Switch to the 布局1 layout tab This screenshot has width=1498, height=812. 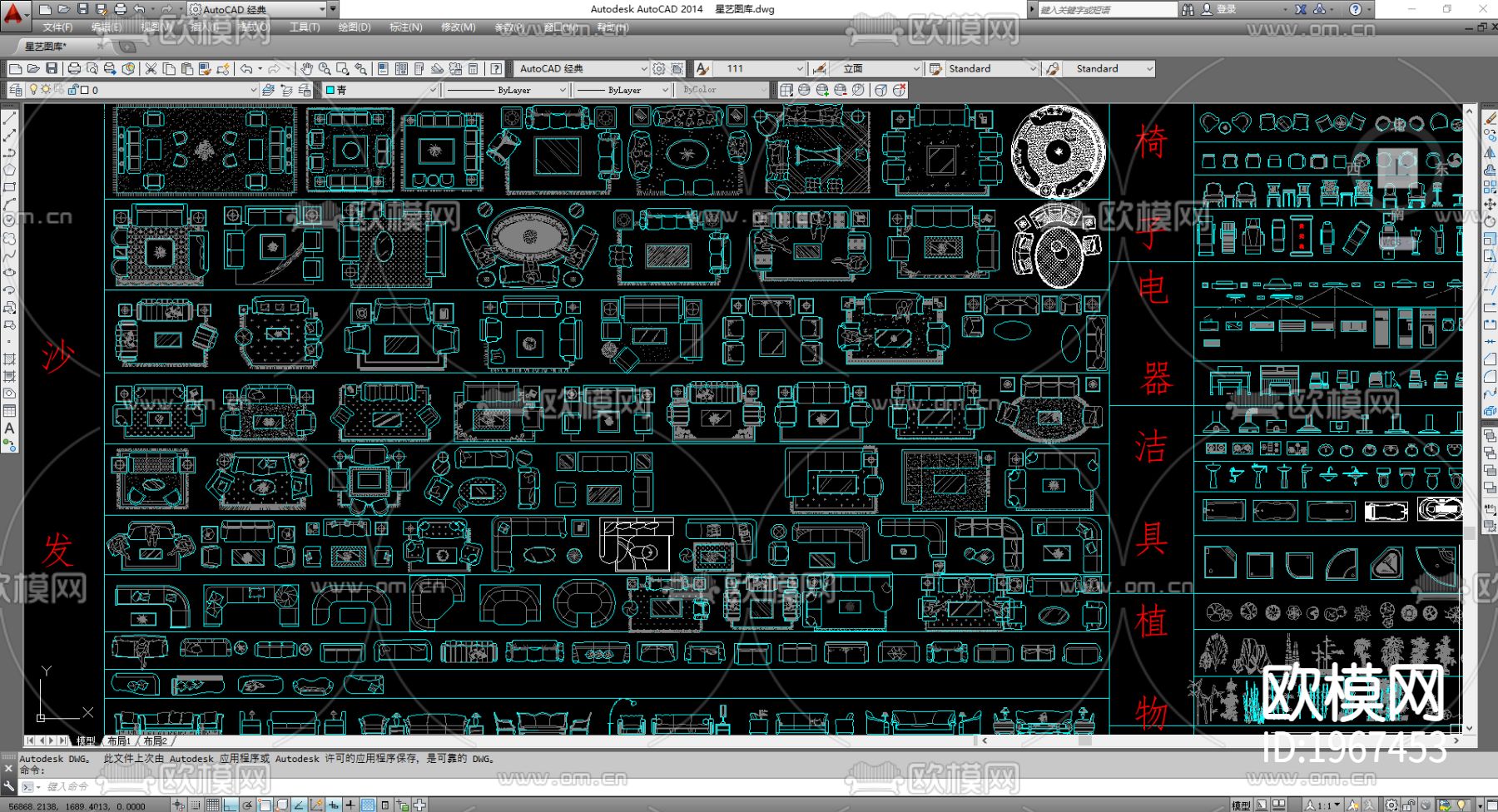coord(119,740)
